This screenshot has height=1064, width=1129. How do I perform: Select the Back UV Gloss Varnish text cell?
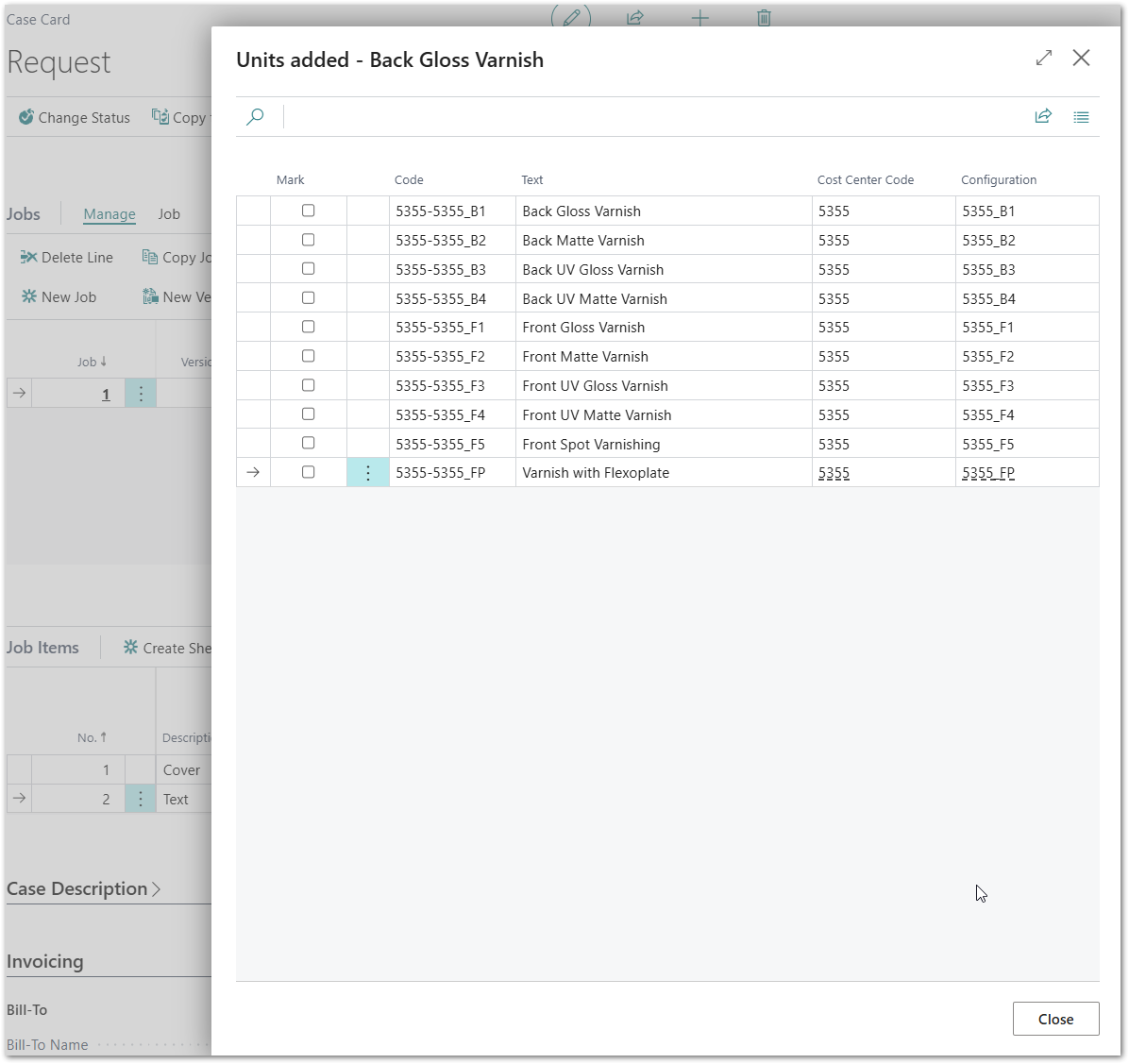pos(593,270)
